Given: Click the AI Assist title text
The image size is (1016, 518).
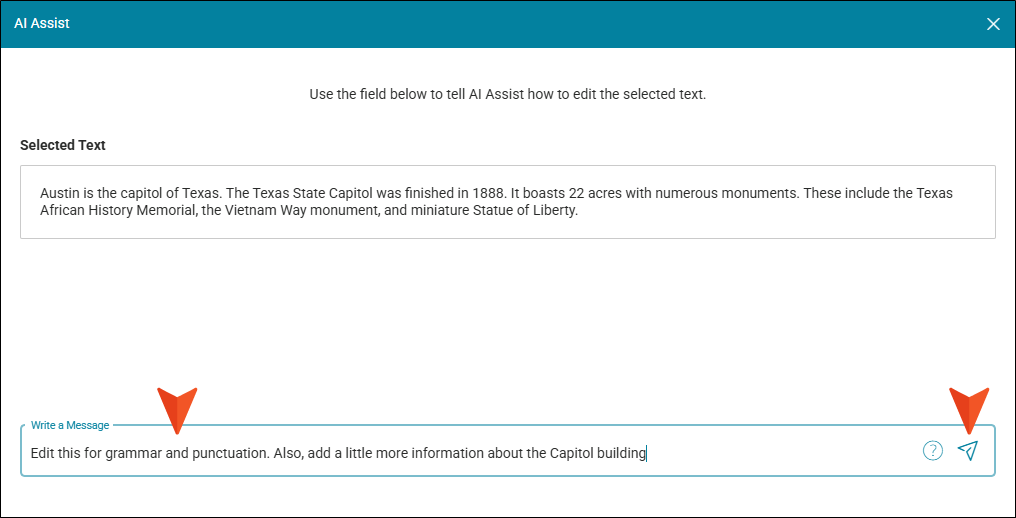Looking at the screenshot, I should (x=42, y=23).
